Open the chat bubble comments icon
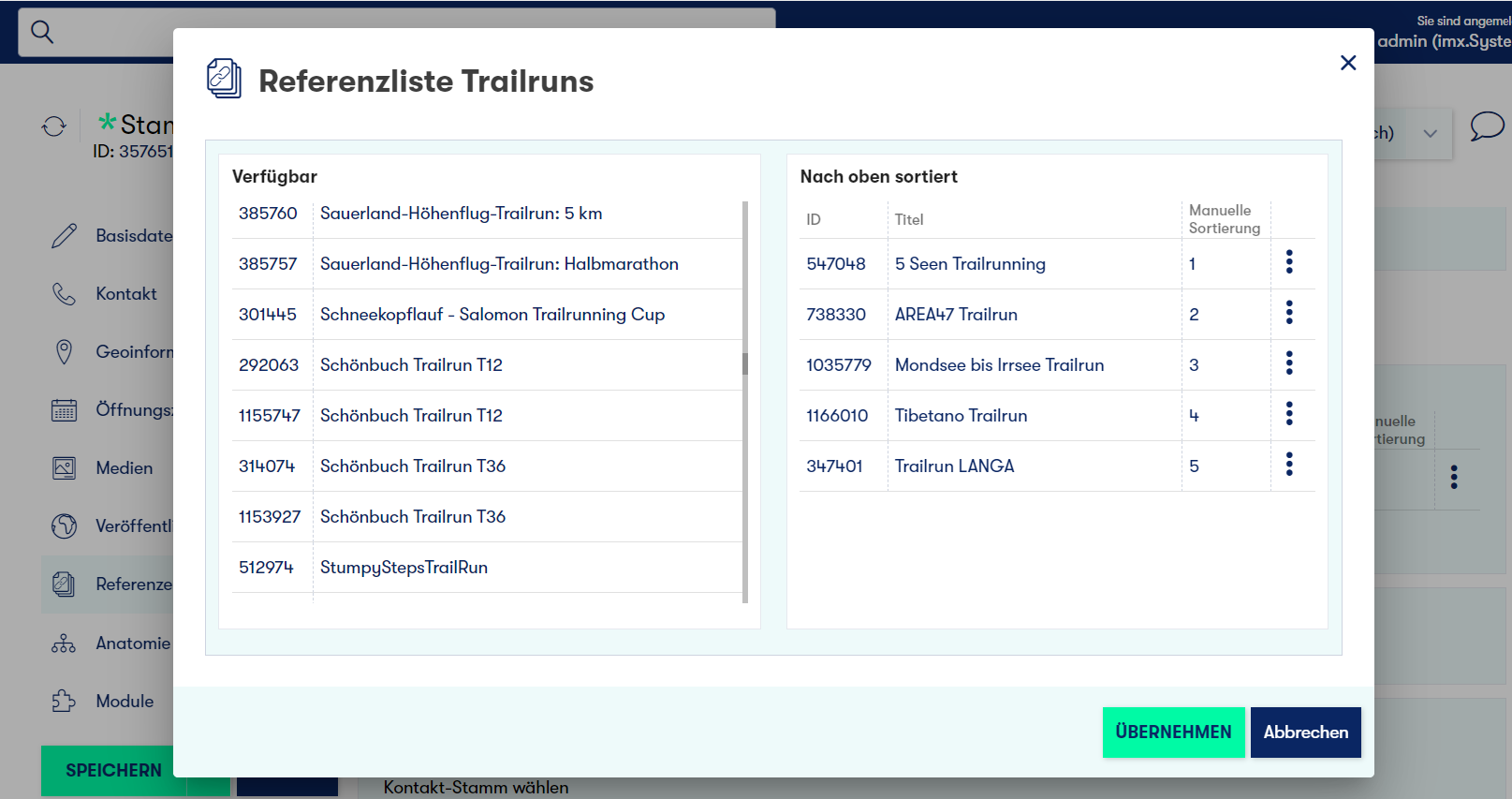Screen dimensions: 1512x799 (1486, 126)
